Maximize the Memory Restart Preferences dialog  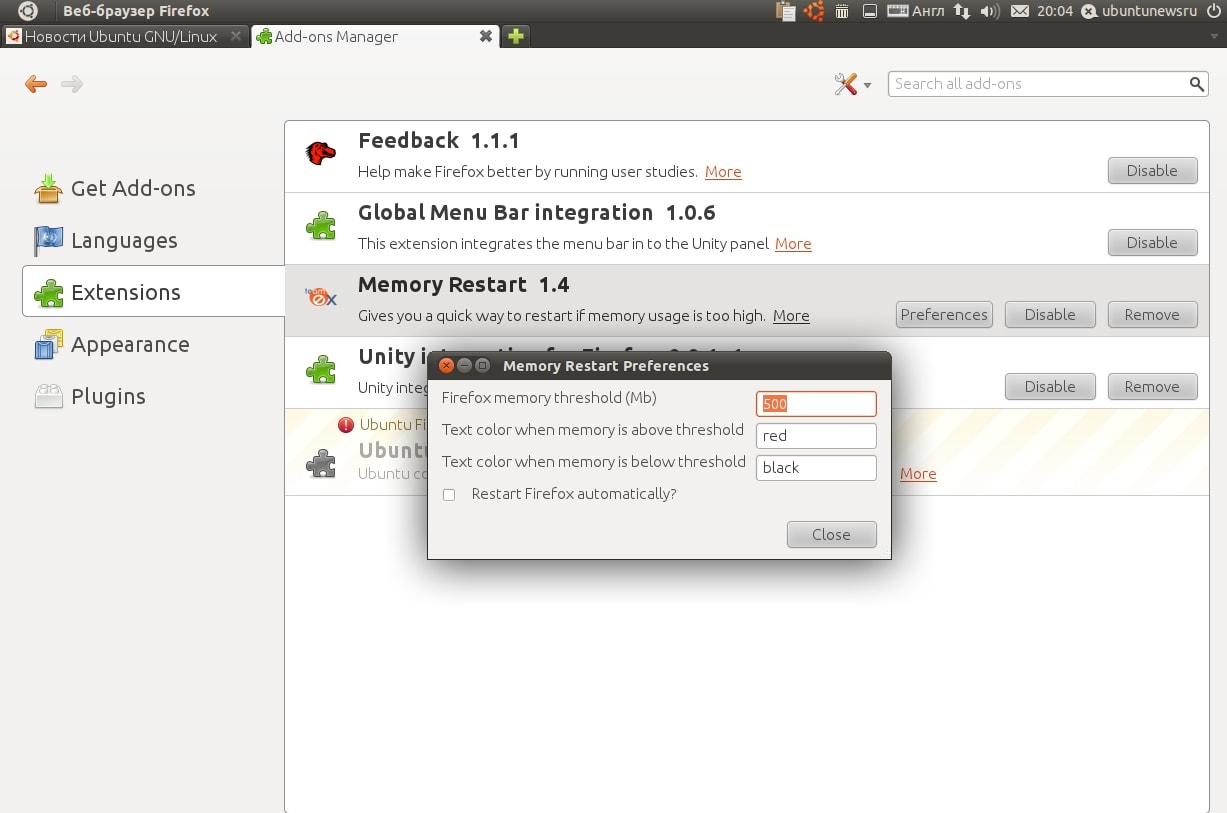tap(482, 366)
